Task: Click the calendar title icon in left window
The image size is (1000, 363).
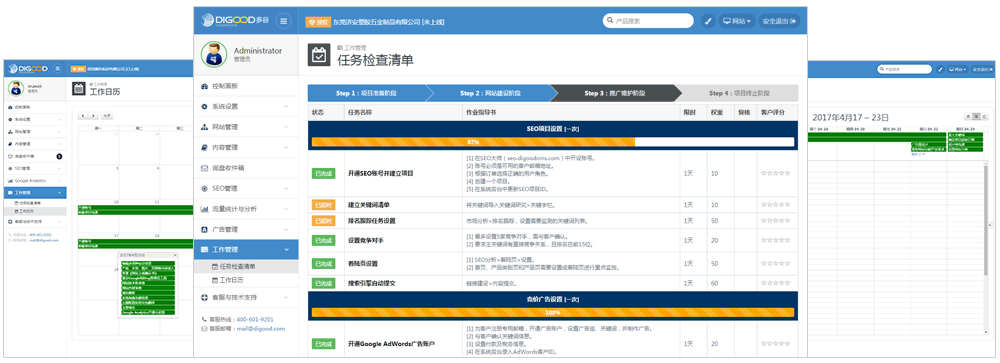Action: click(78, 88)
